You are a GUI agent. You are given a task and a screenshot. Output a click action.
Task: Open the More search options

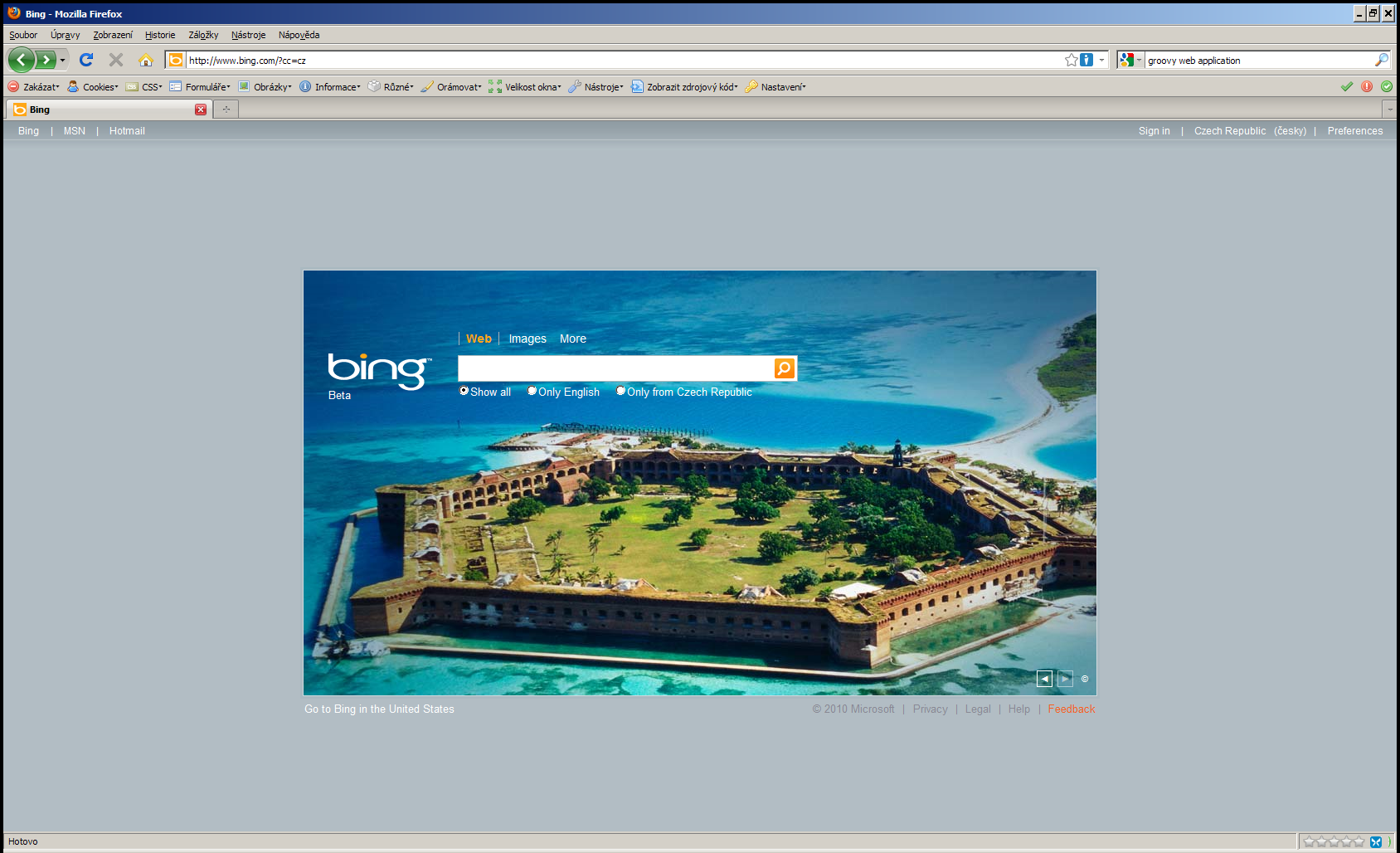pos(573,339)
